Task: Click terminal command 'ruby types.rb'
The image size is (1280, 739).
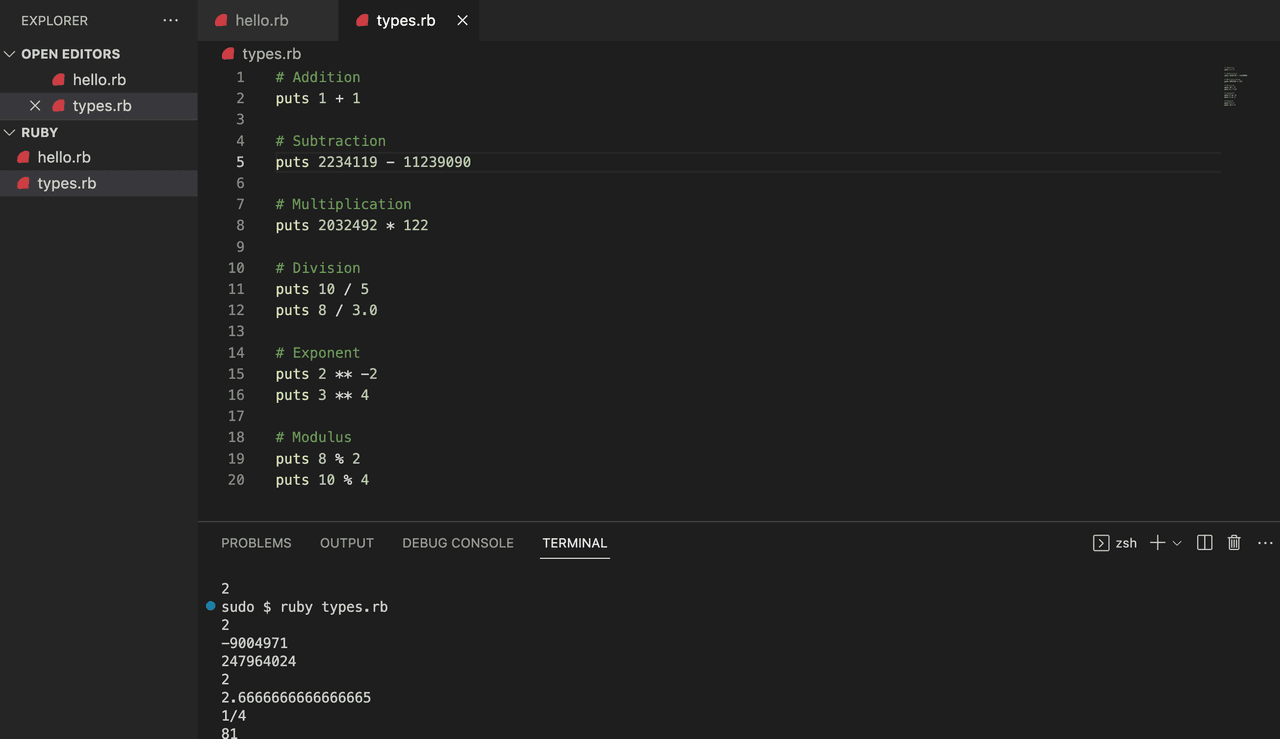Action: pyautogui.click(x=334, y=607)
